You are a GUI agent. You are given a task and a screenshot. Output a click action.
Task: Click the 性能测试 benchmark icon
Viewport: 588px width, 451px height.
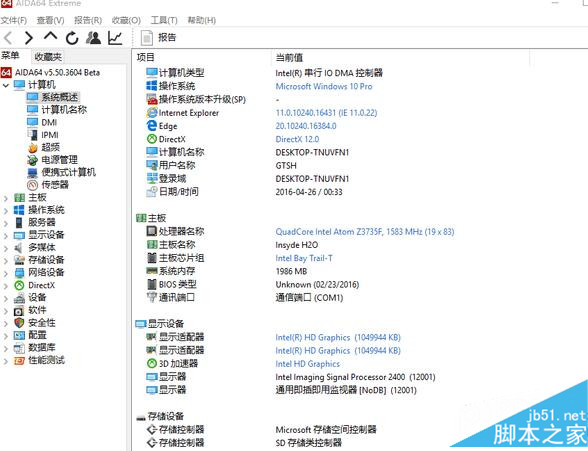pyautogui.click(x=19, y=360)
